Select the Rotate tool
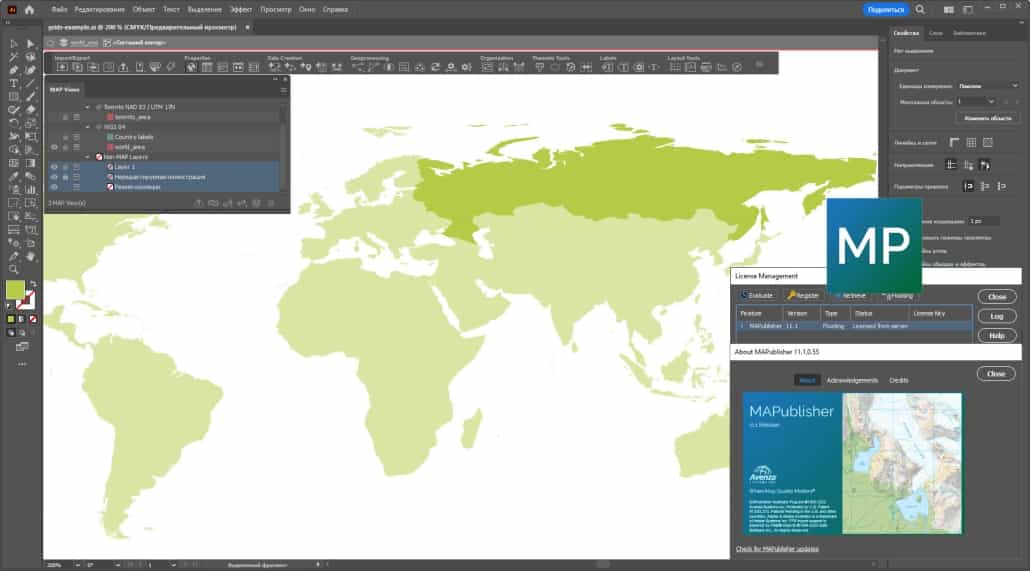Screen dimensions: 1030x571 coord(13,124)
